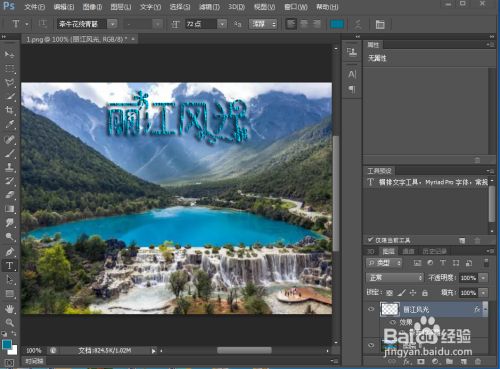Open the layer fill slider dropdown
500x369 pixels.
483,293
